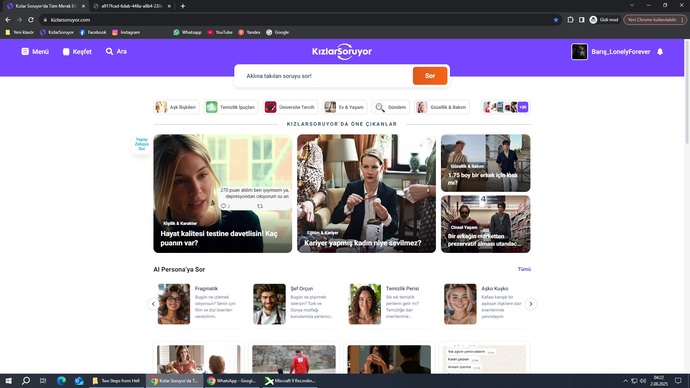Toggle the Chrome side panel icon

(581, 20)
